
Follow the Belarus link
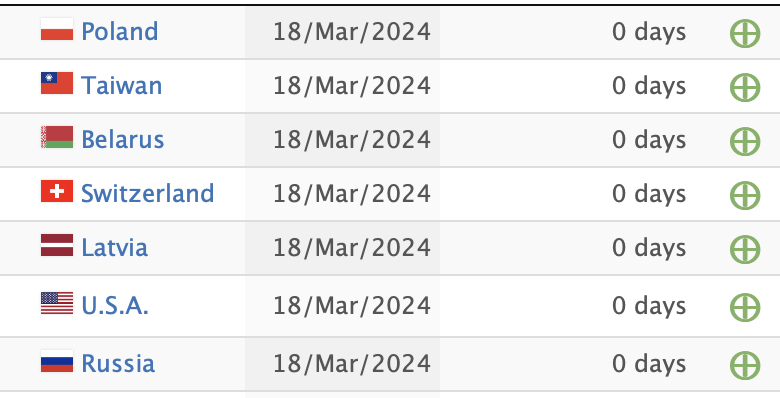point(122,139)
